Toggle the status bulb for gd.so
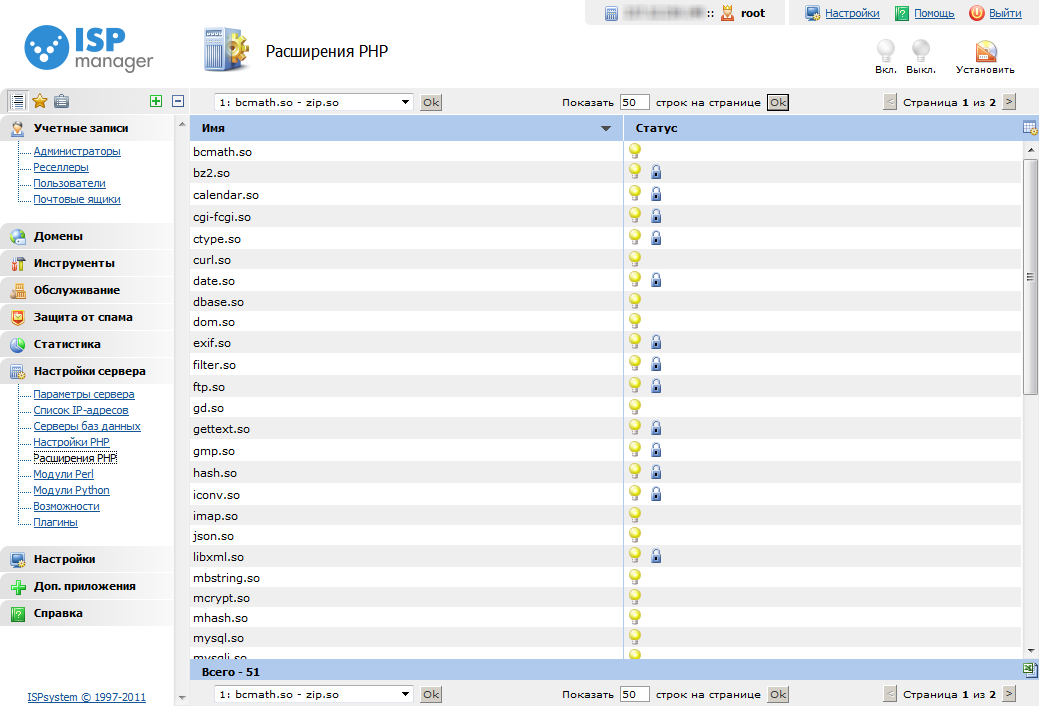Image resolution: width=1039 pixels, height=706 pixels. (634, 407)
